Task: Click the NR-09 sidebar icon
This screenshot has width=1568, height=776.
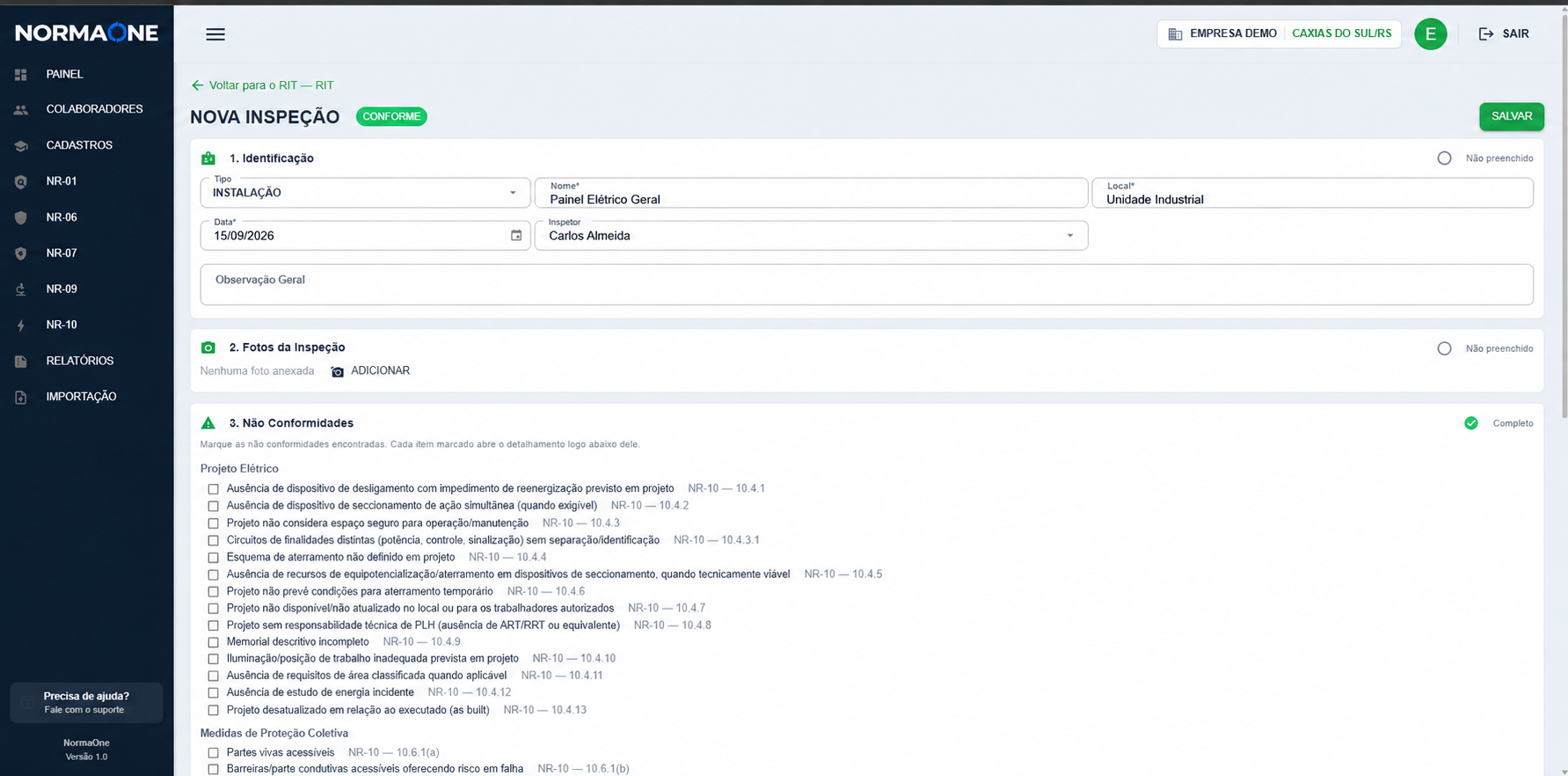Action: tap(21, 289)
